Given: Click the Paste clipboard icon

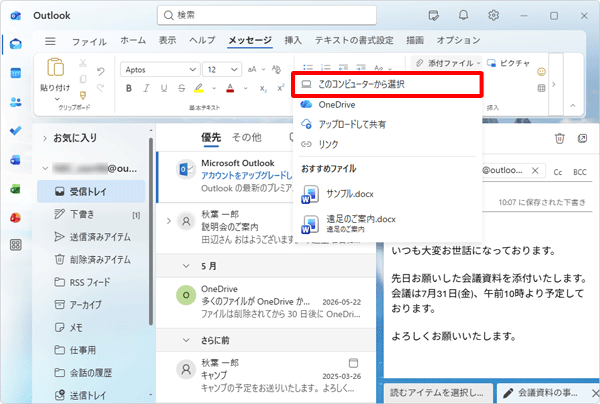Looking at the screenshot, I should pyautogui.click(x=55, y=67).
